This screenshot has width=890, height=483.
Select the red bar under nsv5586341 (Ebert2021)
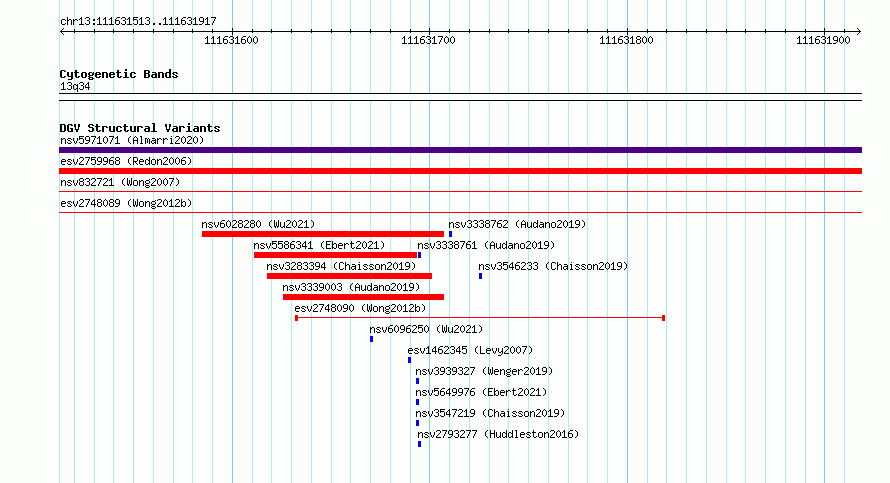(x=335, y=255)
